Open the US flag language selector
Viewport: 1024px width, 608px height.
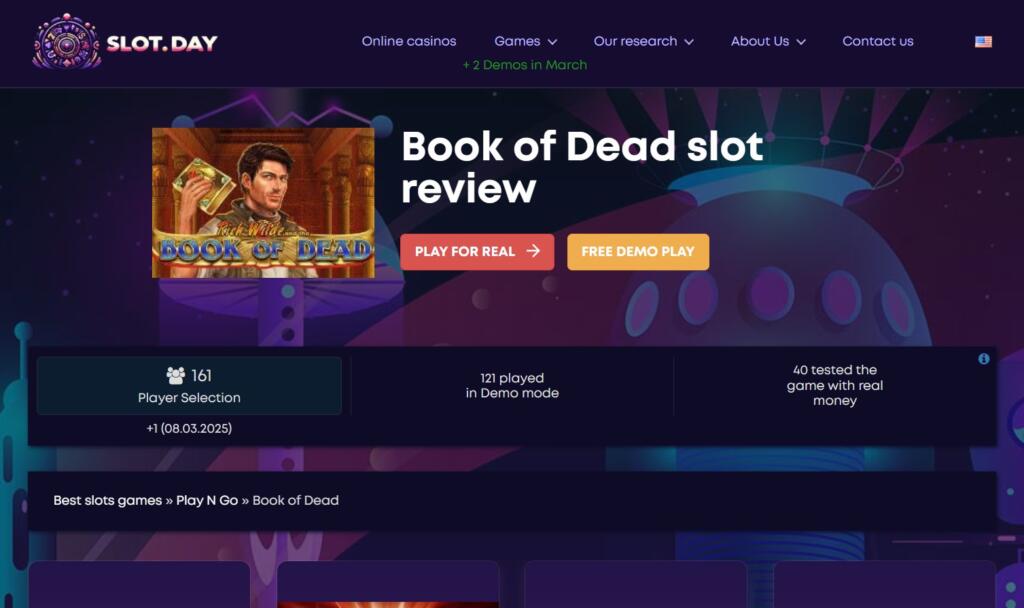pyautogui.click(x=983, y=41)
